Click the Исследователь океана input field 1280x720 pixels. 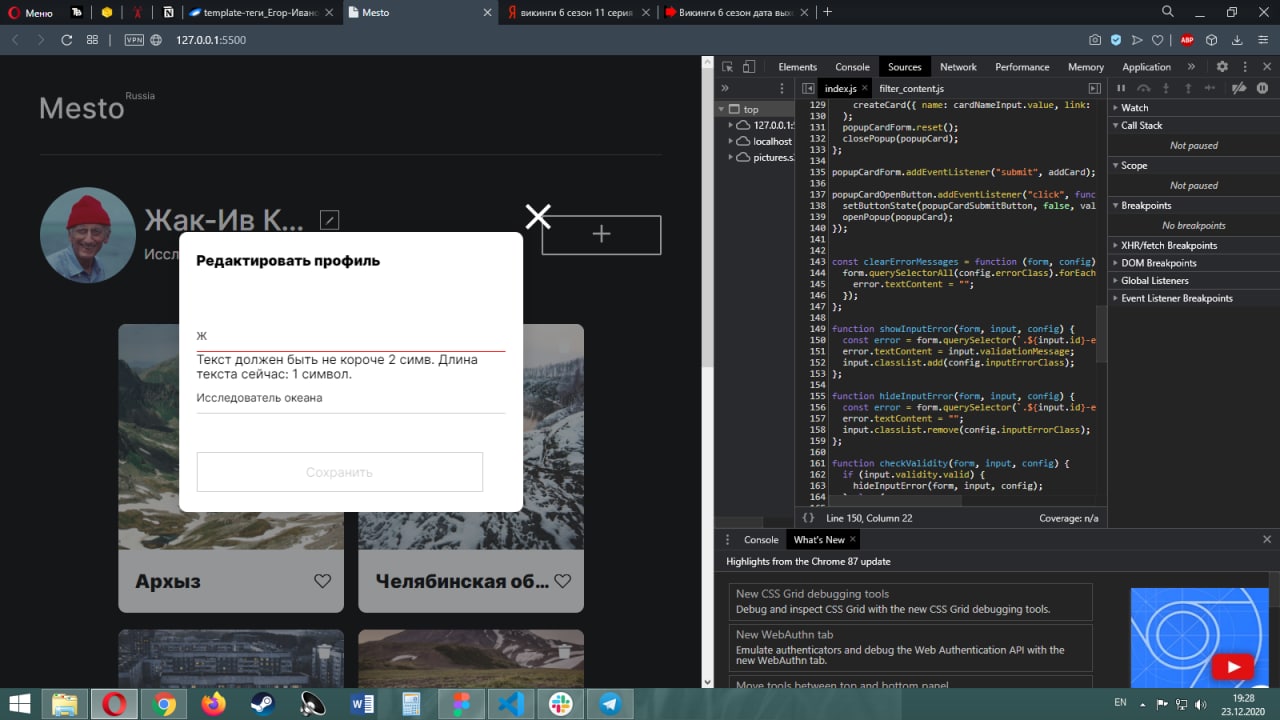351,398
